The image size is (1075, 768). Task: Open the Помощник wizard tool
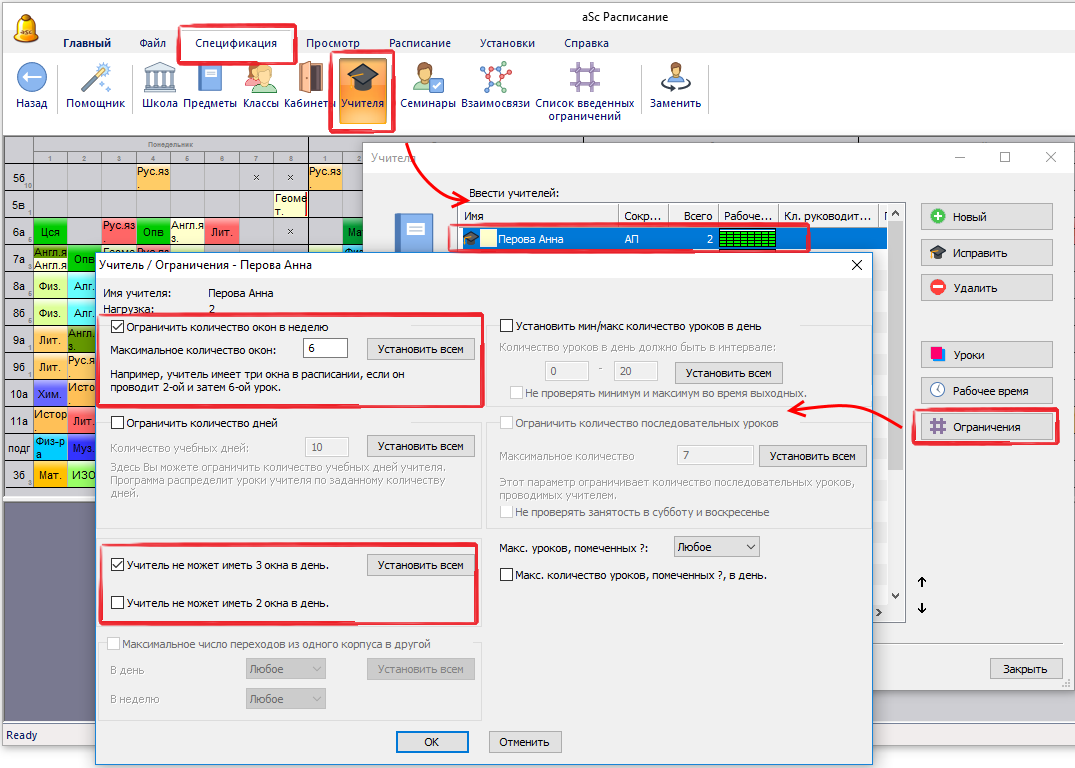[x=95, y=79]
